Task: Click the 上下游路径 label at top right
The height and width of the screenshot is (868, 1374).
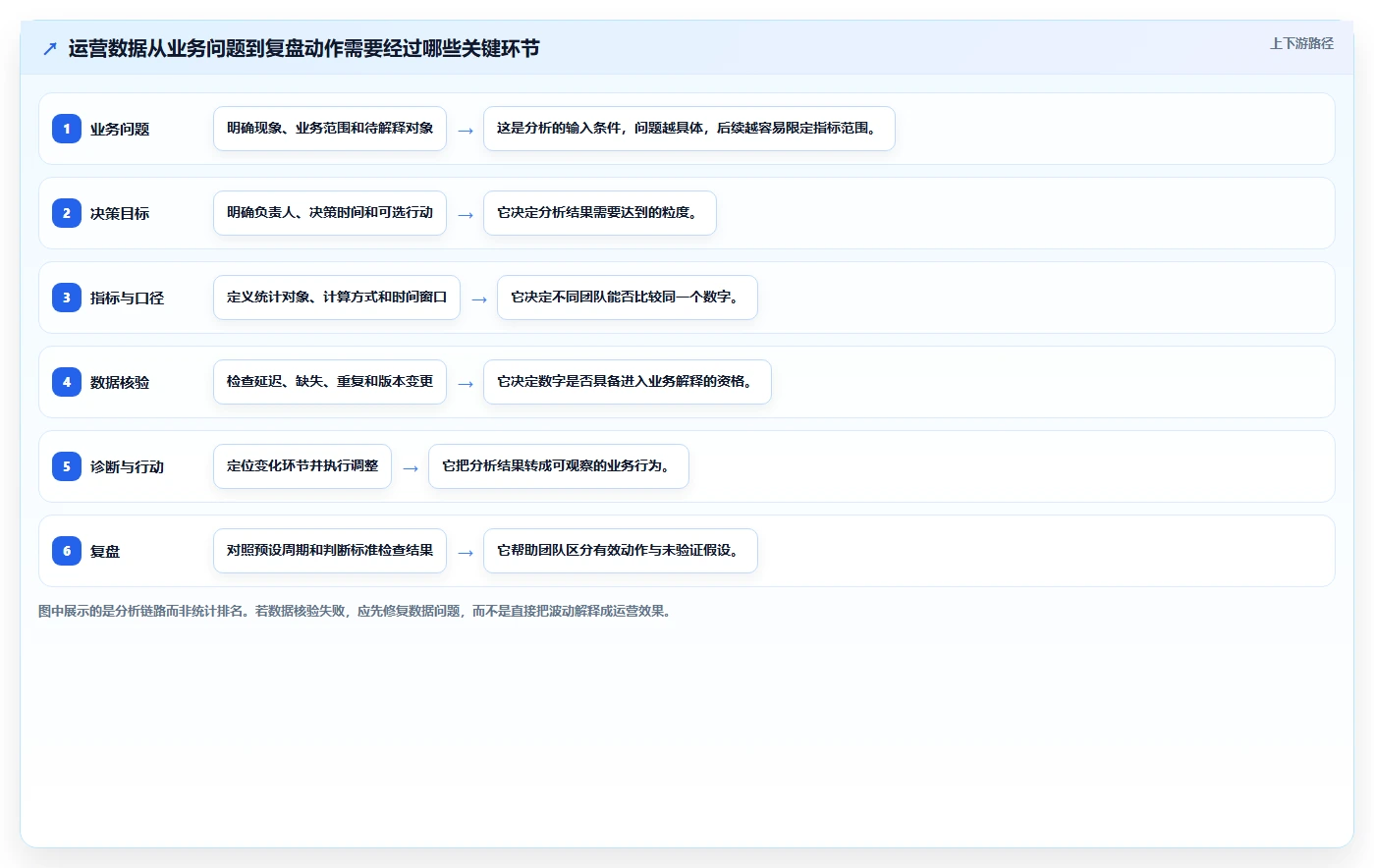Action: click(x=1301, y=43)
